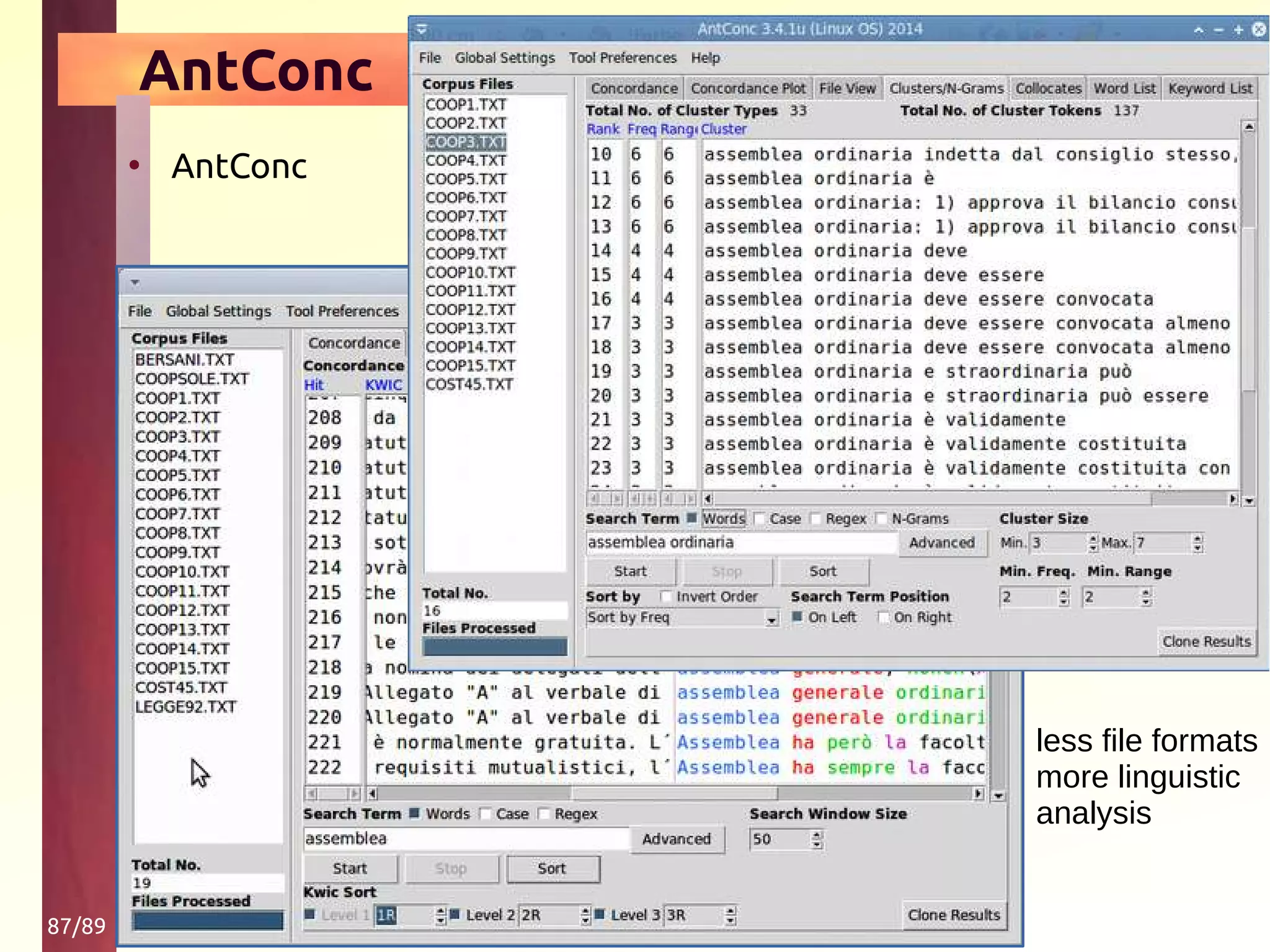Image resolution: width=1270 pixels, height=952 pixels.
Task: Adjust the Level 3 3R stepper in the back window
Action: [730, 915]
